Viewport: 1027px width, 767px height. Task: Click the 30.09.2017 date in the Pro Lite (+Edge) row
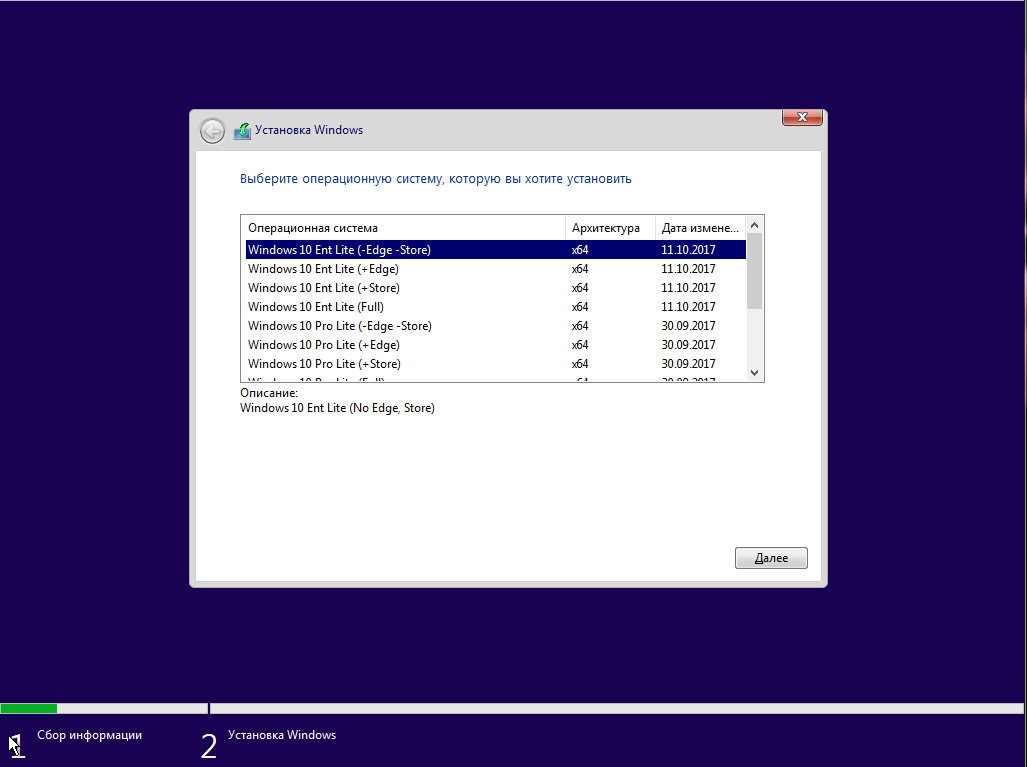(x=688, y=345)
